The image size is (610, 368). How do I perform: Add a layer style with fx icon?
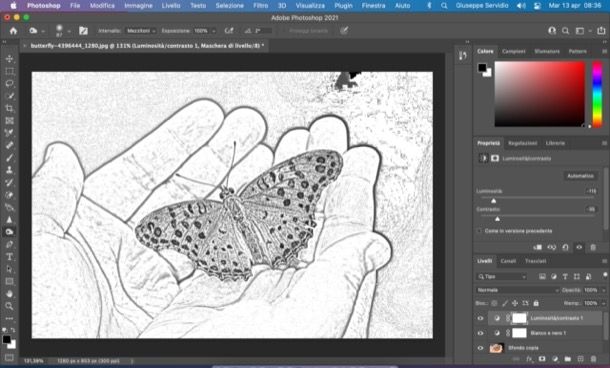[529, 359]
